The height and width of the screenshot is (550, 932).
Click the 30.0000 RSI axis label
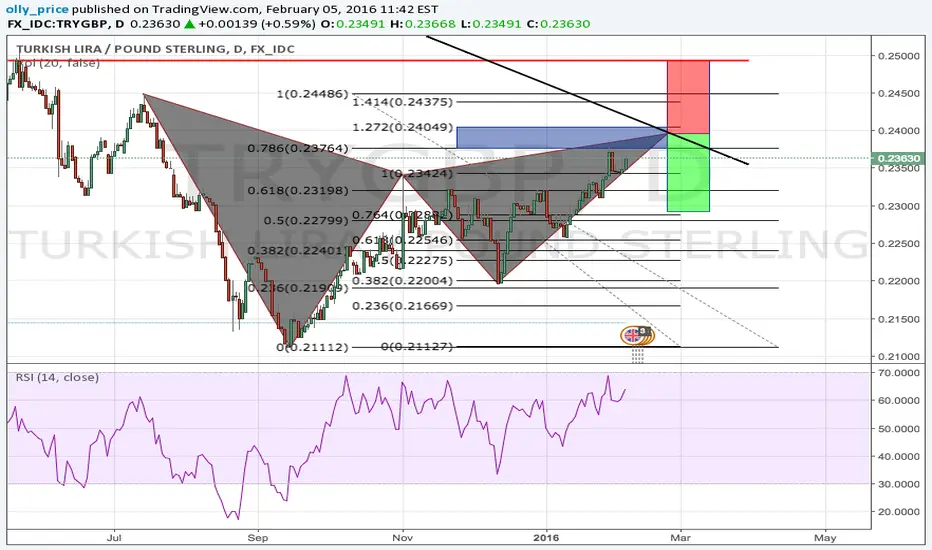[x=899, y=484]
